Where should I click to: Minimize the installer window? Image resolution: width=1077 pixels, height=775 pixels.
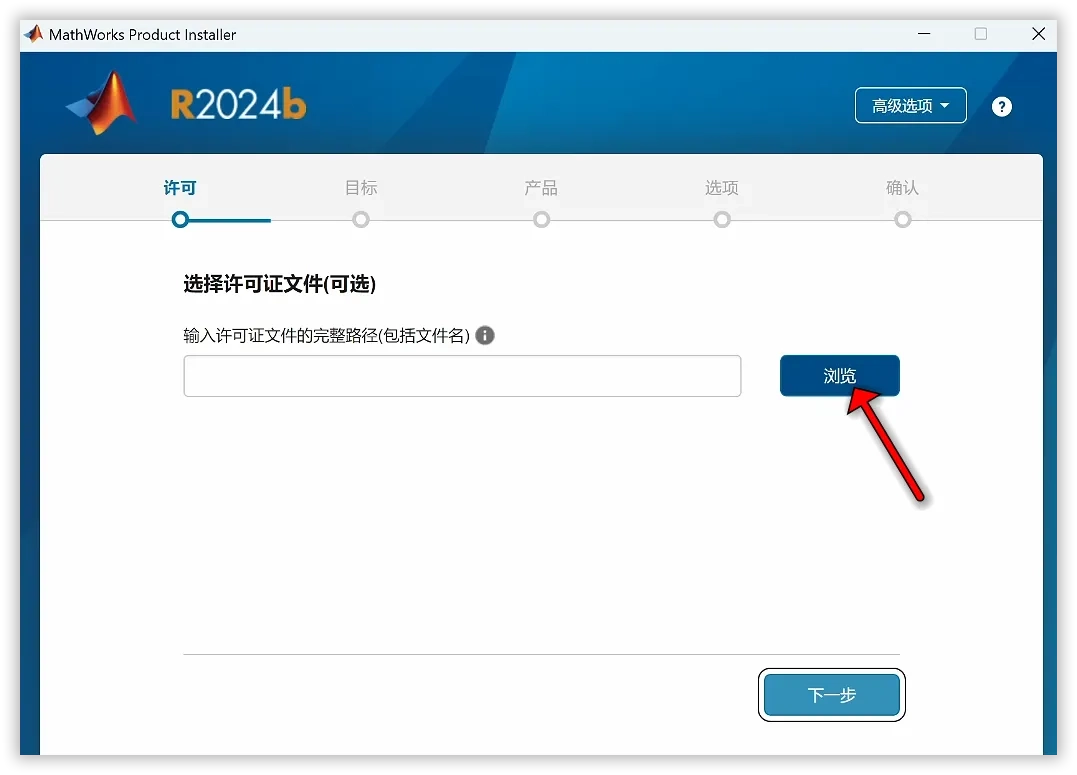point(924,34)
